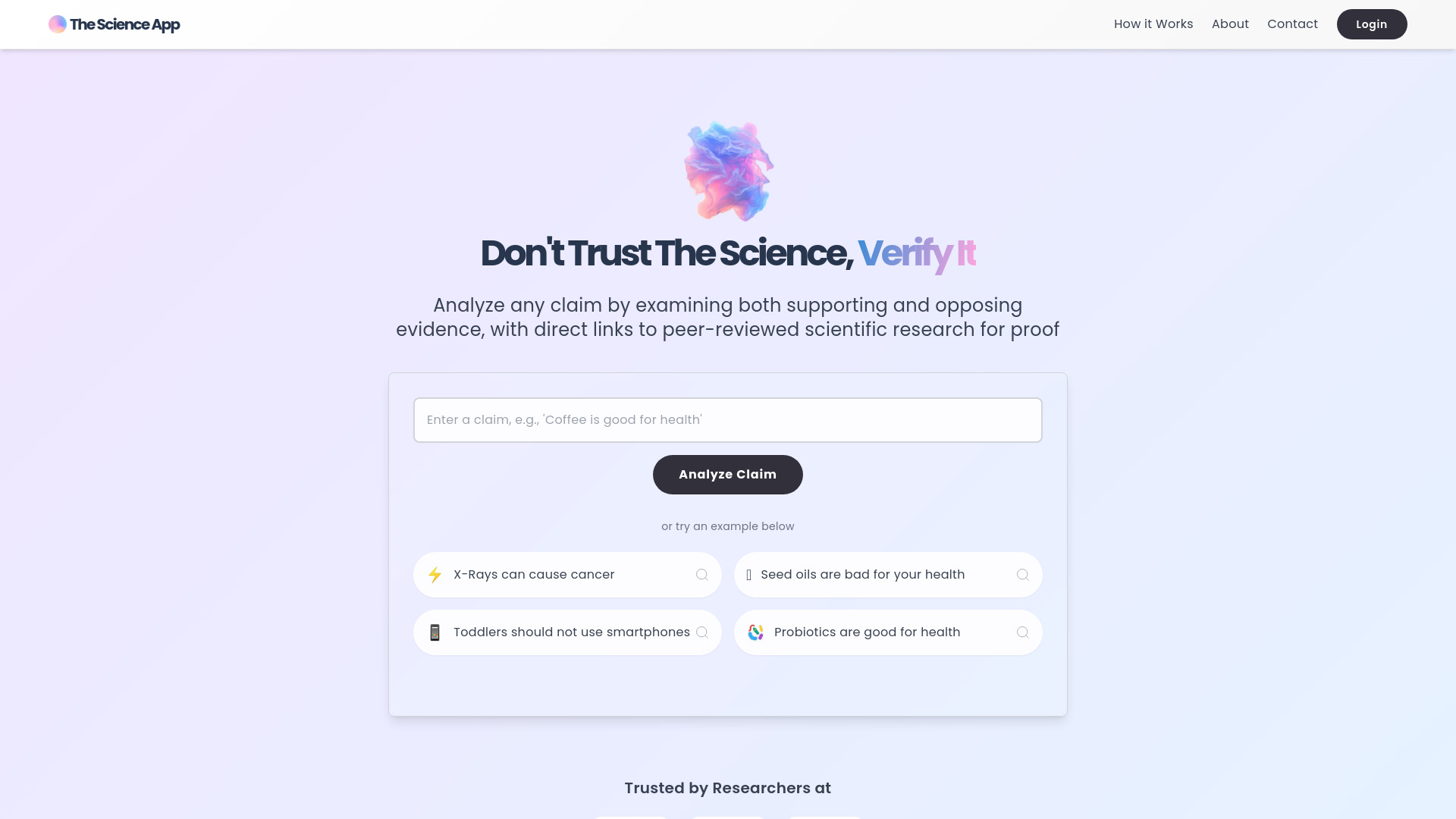The height and width of the screenshot is (819, 1456).
Task: Click the search icon on 'X-Rays can cause cancer'
Action: pyautogui.click(x=702, y=574)
